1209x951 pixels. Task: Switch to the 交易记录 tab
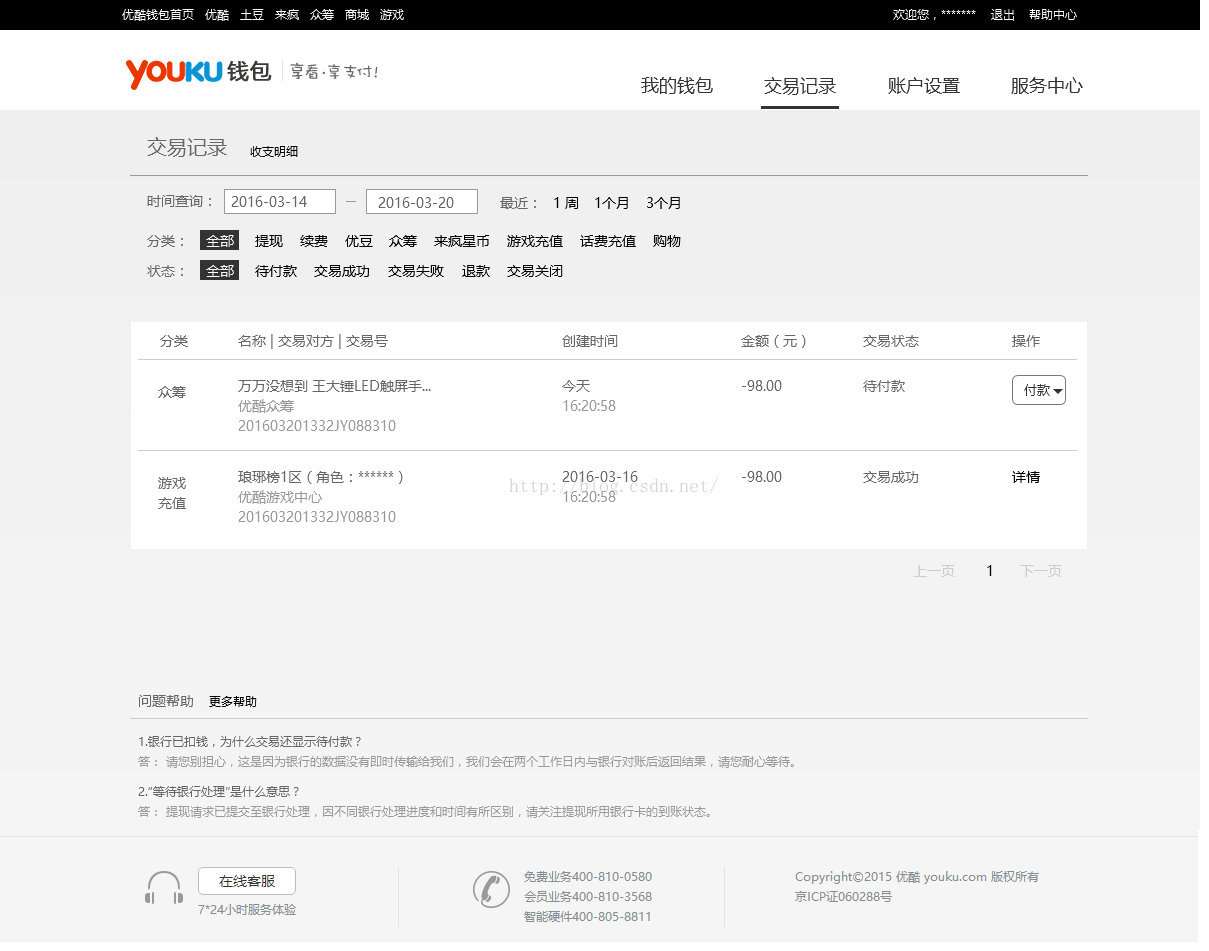pos(800,86)
